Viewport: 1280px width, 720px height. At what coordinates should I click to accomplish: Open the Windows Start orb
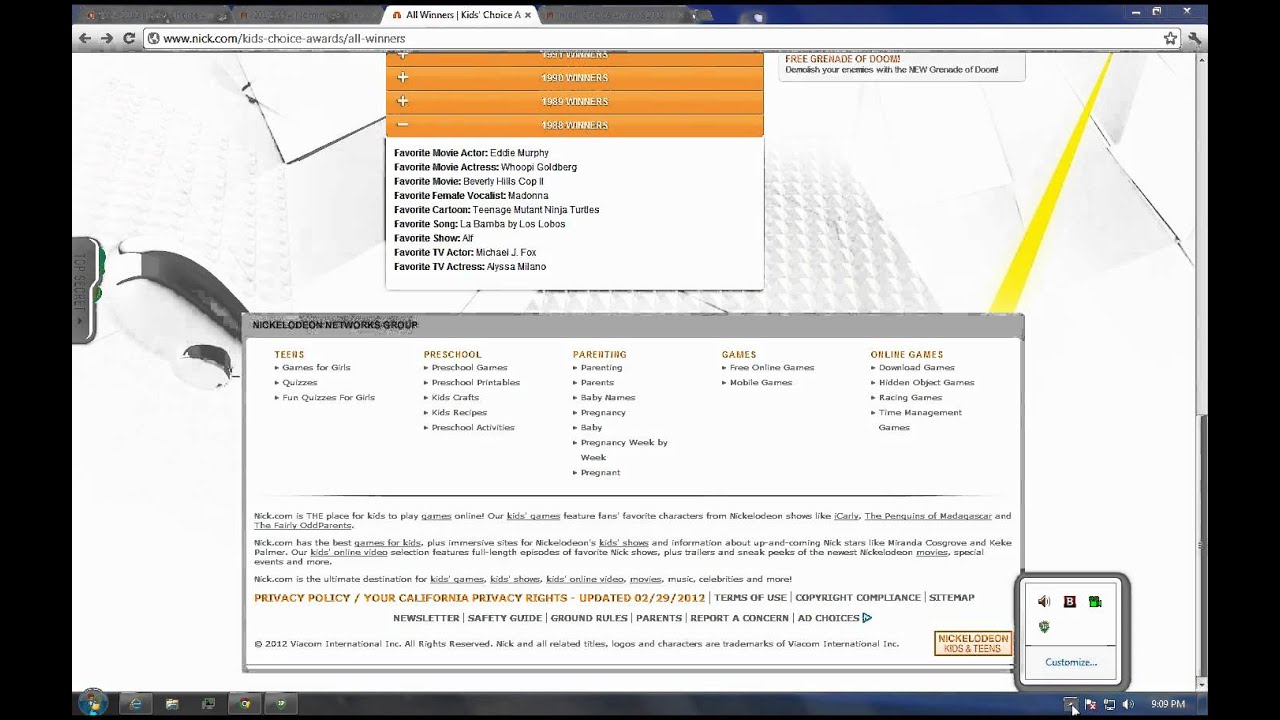(x=93, y=703)
